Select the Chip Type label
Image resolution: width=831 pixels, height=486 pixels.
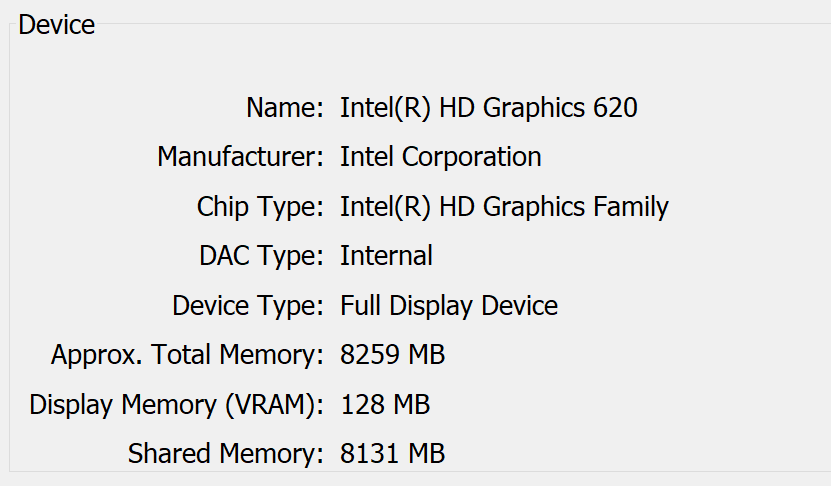pos(260,207)
